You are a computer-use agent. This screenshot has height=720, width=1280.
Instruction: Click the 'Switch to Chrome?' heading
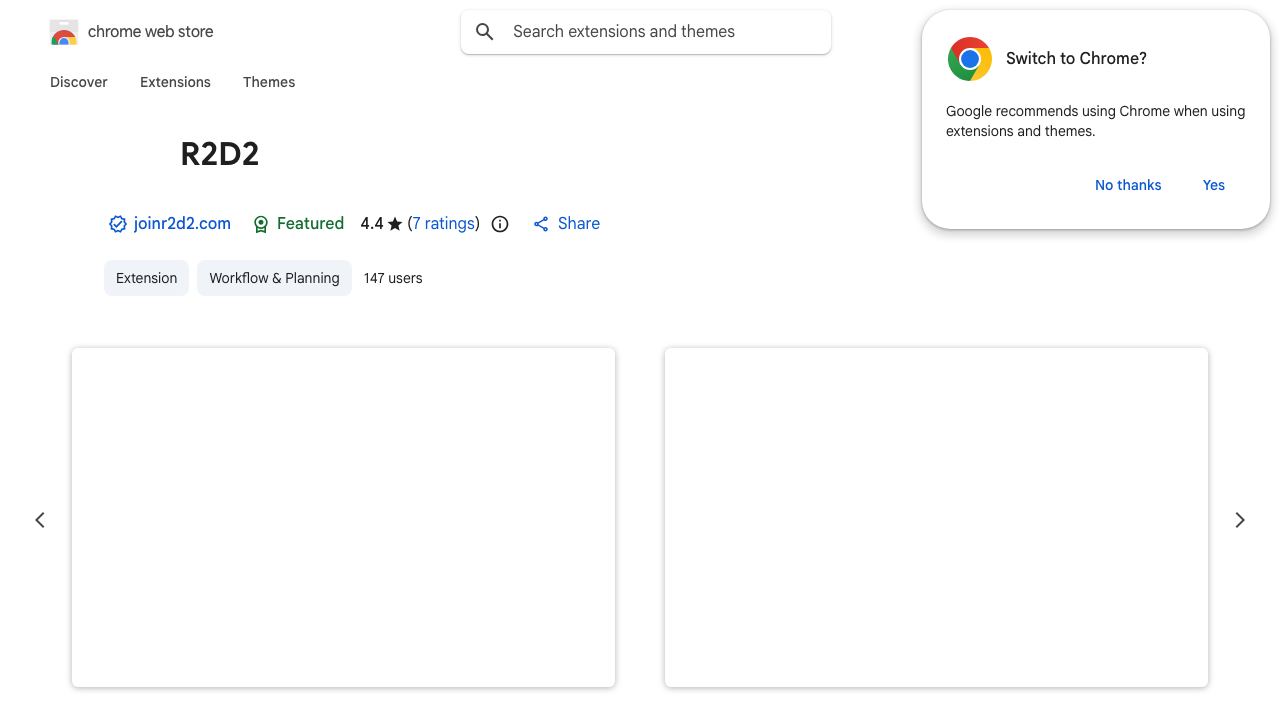[1076, 59]
